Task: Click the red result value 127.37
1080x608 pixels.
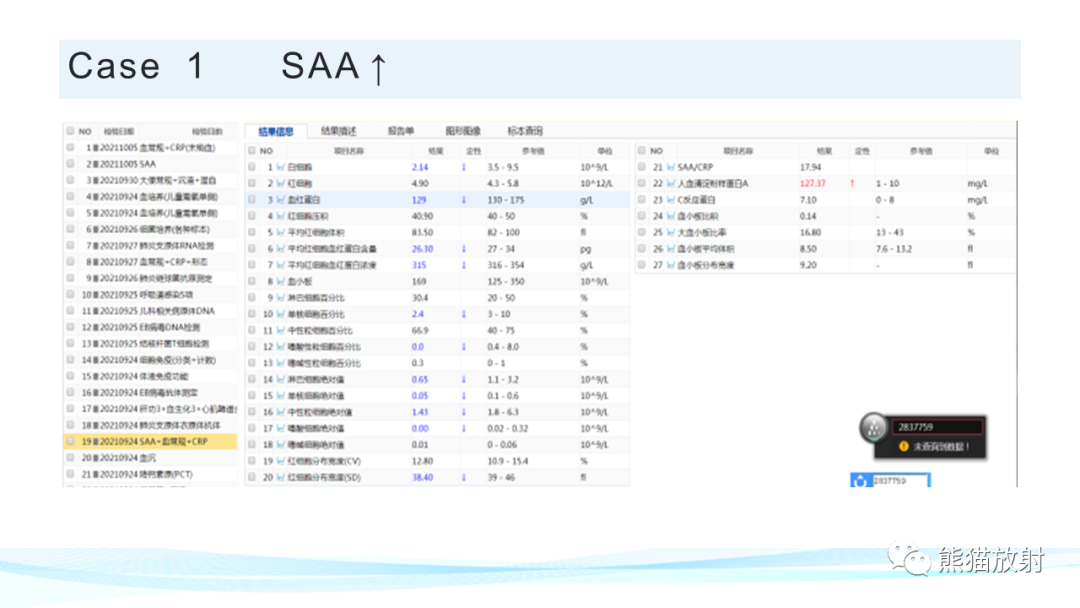Action: point(813,184)
